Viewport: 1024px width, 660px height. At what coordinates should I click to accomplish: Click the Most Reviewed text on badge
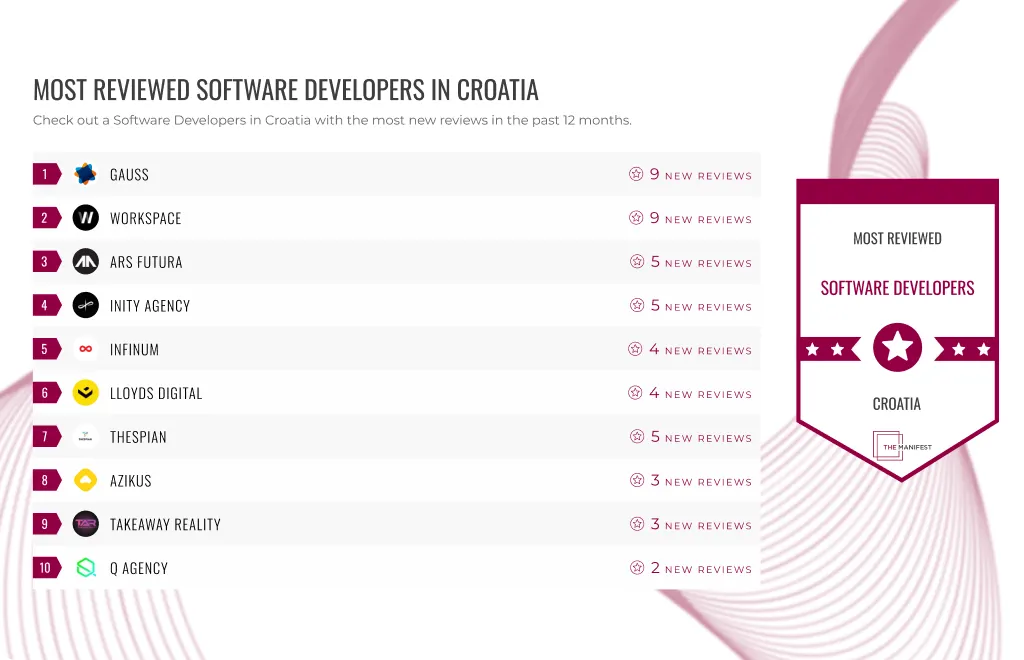pyautogui.click(x=897, y=238)
